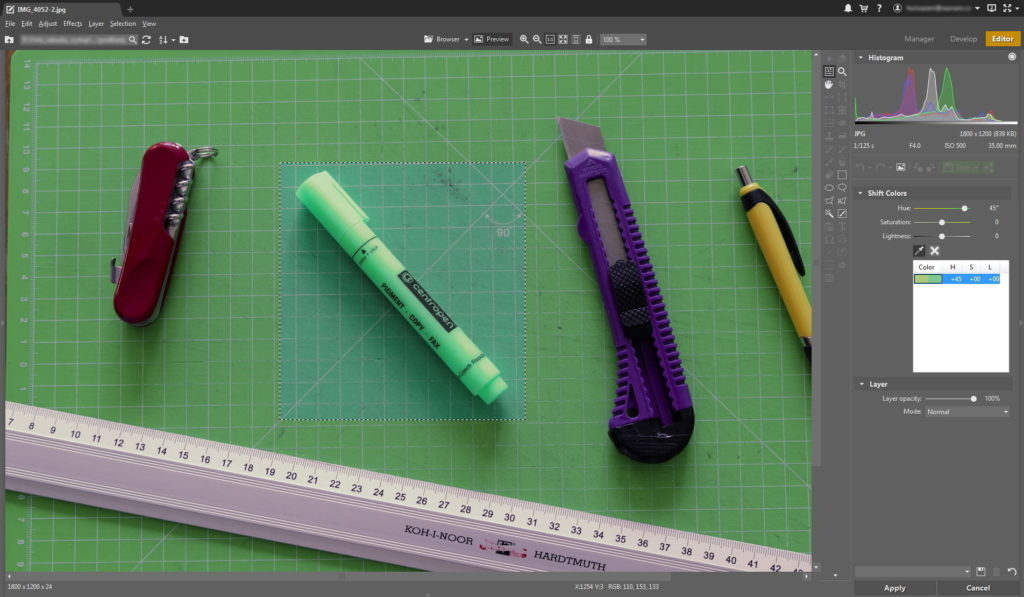Click the Saturation slider handle
Screen dimensions: 1024x597
click(942, 222)
